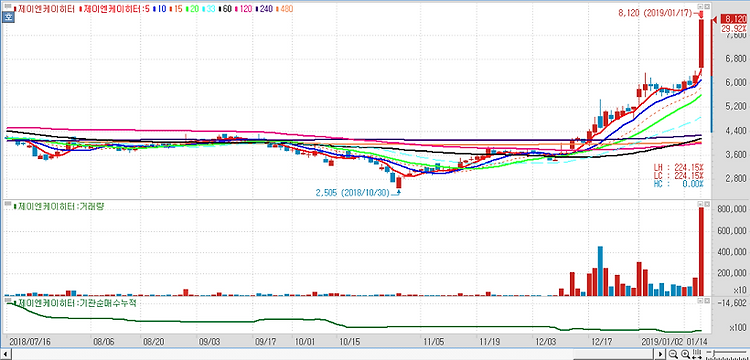Click the zoom out magnifier icon
The width and height of the screenshot is (750, 360).
tap(673, 354)
